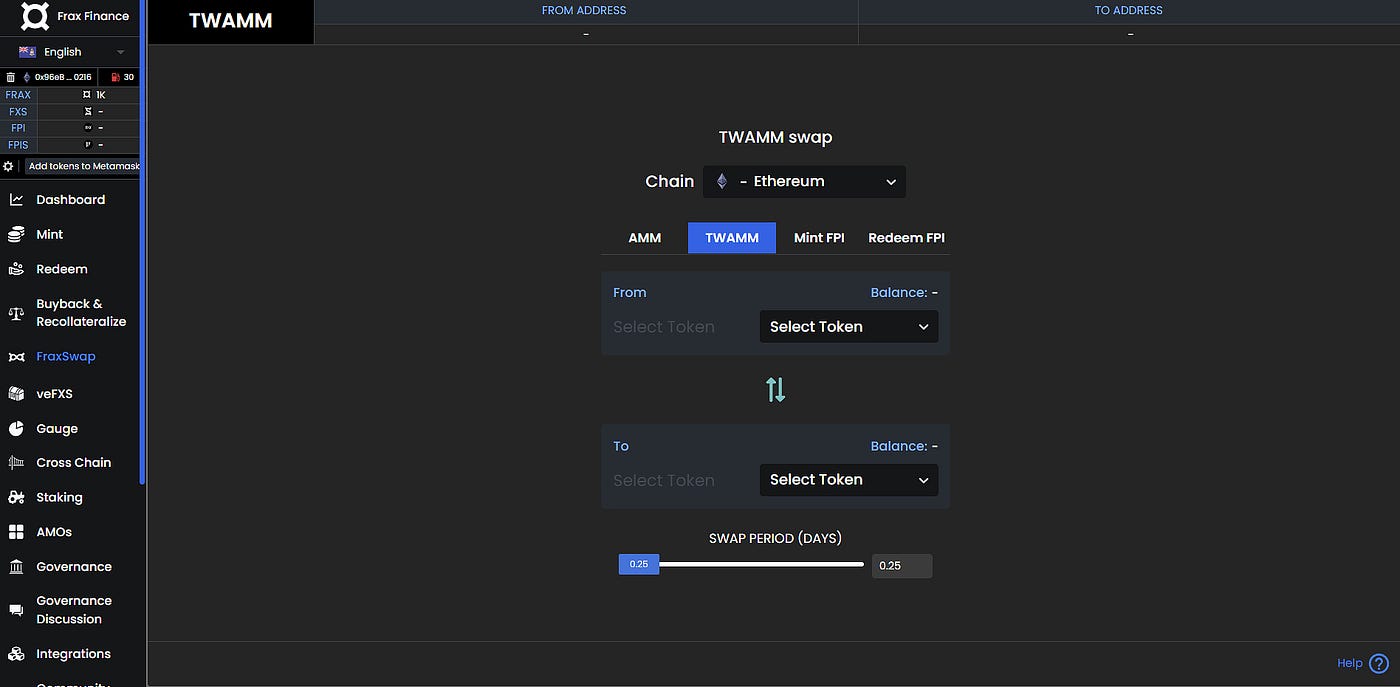Click the Staking tractor icon
Image resolution: width=1400 pixels, height=687 pixels.
point(16,497)
